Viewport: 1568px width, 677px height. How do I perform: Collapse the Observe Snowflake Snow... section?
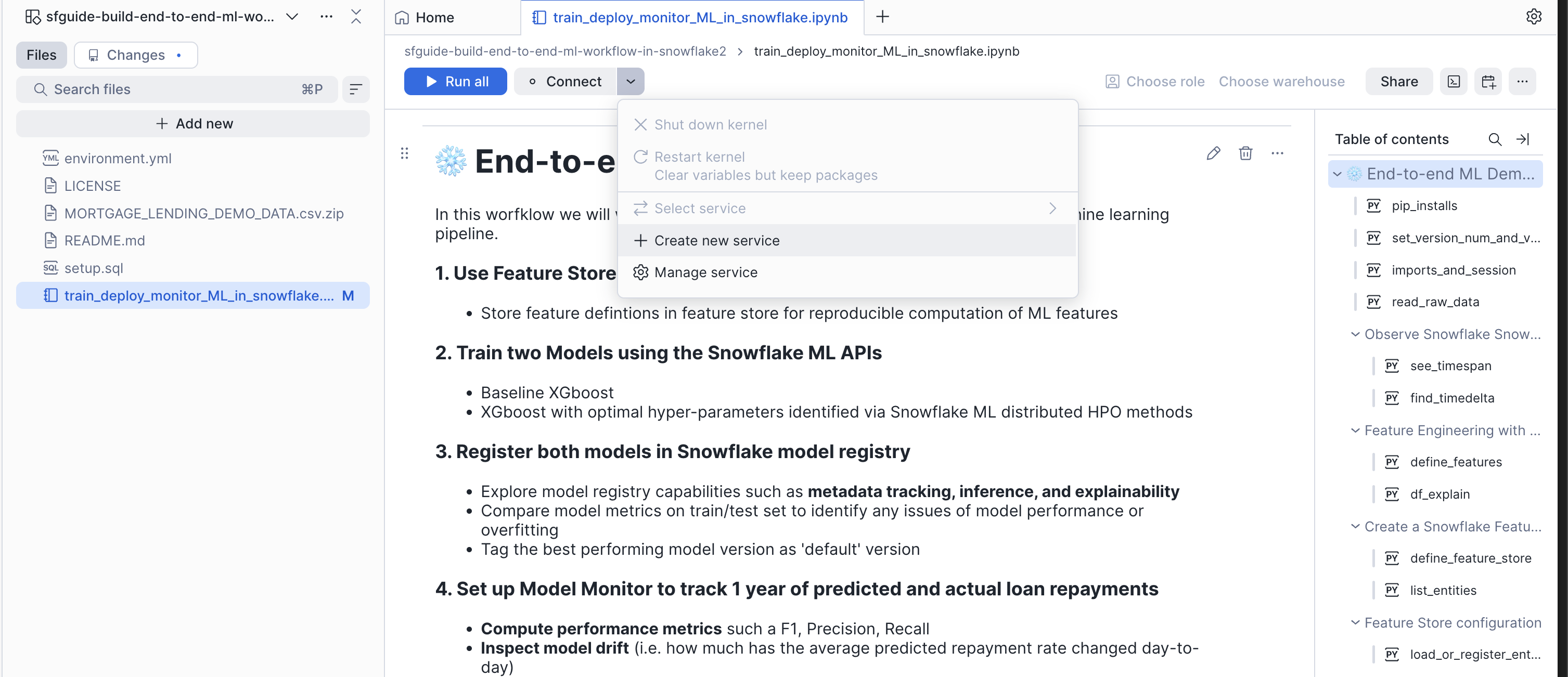coord(1355,334)
